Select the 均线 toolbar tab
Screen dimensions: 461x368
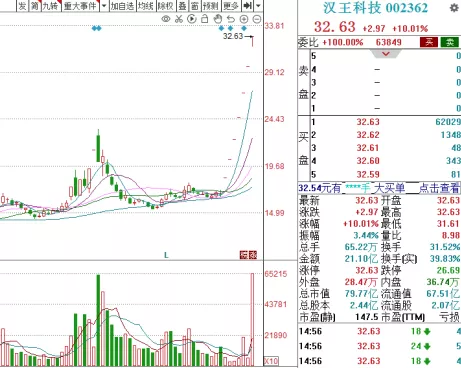146,6
